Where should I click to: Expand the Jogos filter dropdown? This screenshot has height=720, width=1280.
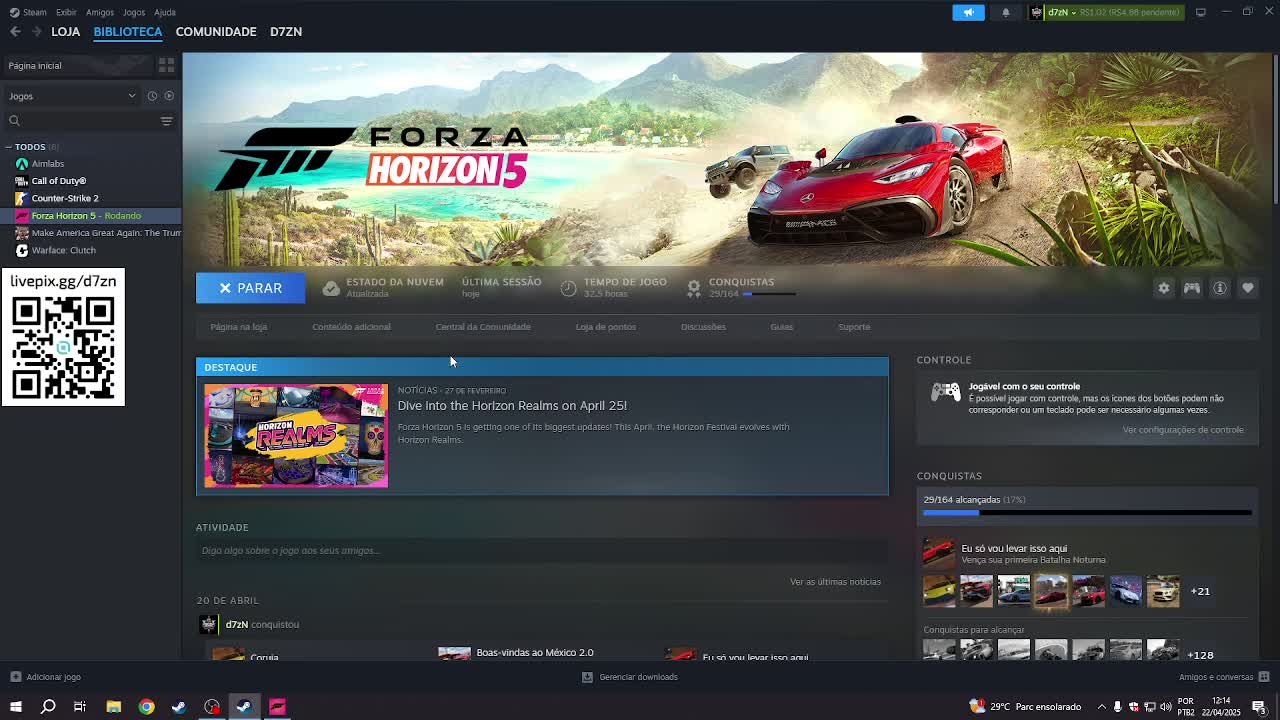click(x=72, y=96)
